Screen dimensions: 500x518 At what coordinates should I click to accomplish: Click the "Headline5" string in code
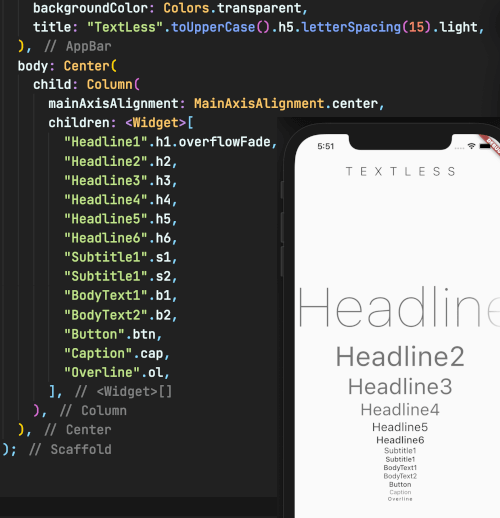[106, 219]
